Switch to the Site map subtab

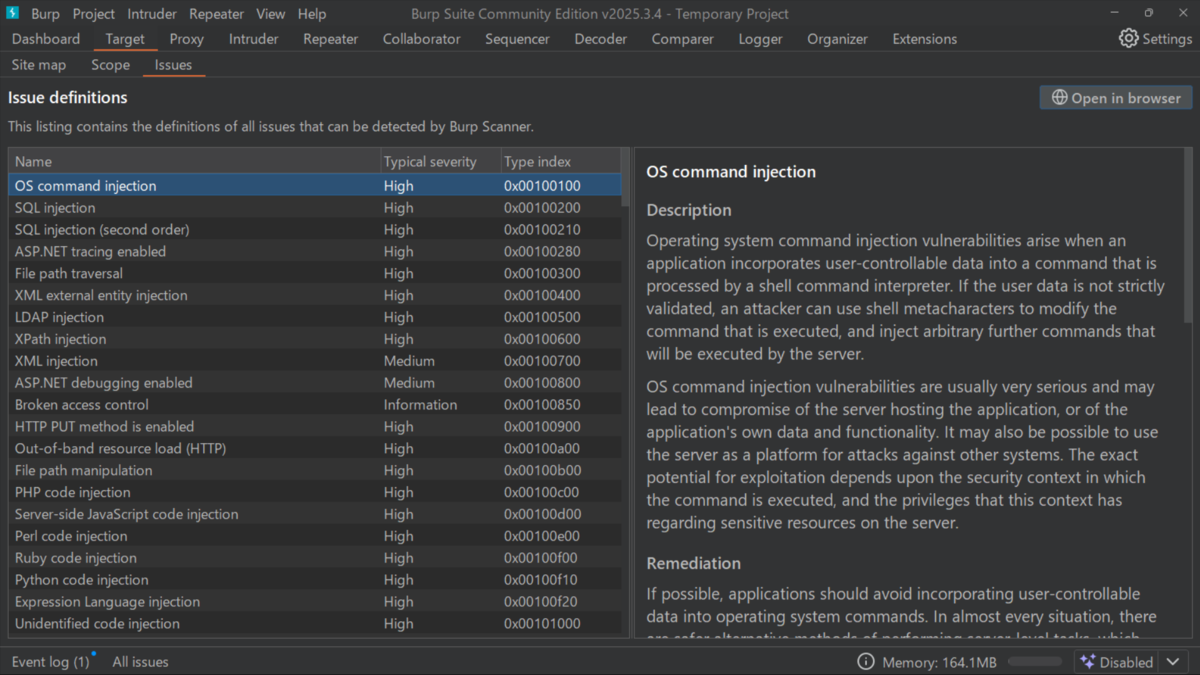click(x=39, y=65)
